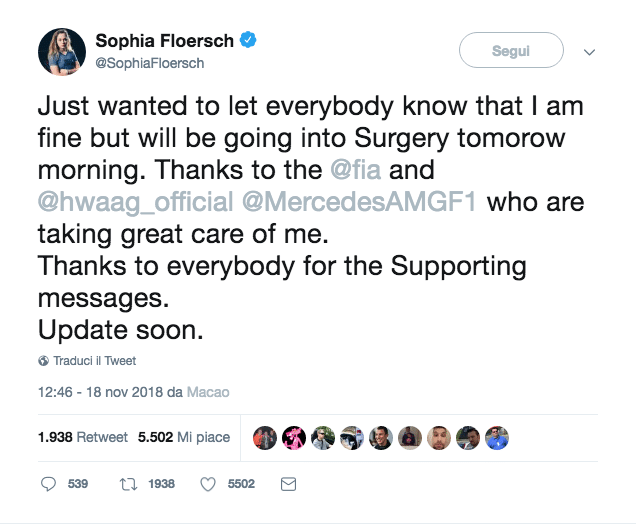This screenshot has height=524, width=636.
Task: Open the Macao location link
Action: (207, 392)
